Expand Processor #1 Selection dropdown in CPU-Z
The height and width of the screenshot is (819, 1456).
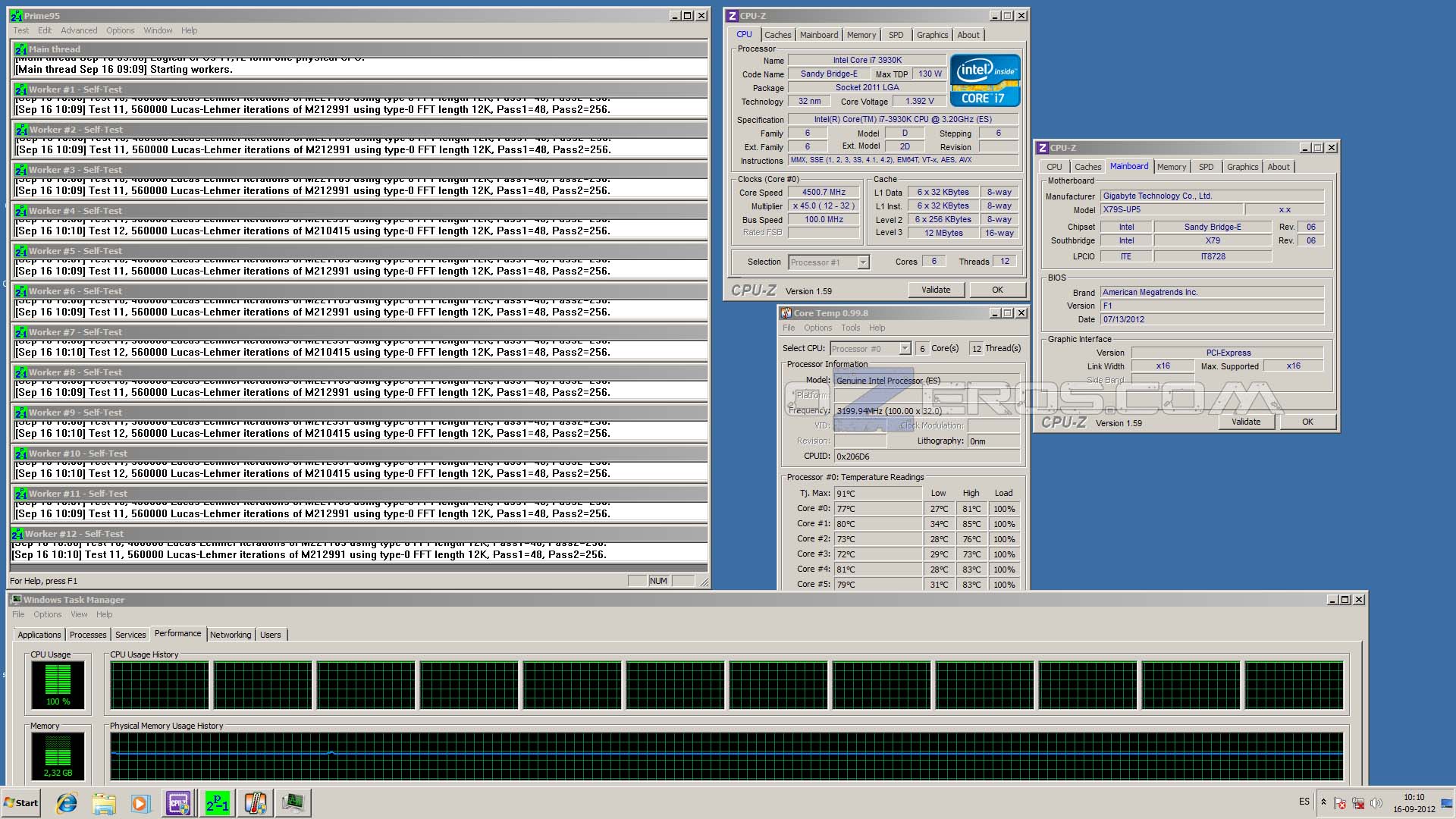[x=863, y=262]
